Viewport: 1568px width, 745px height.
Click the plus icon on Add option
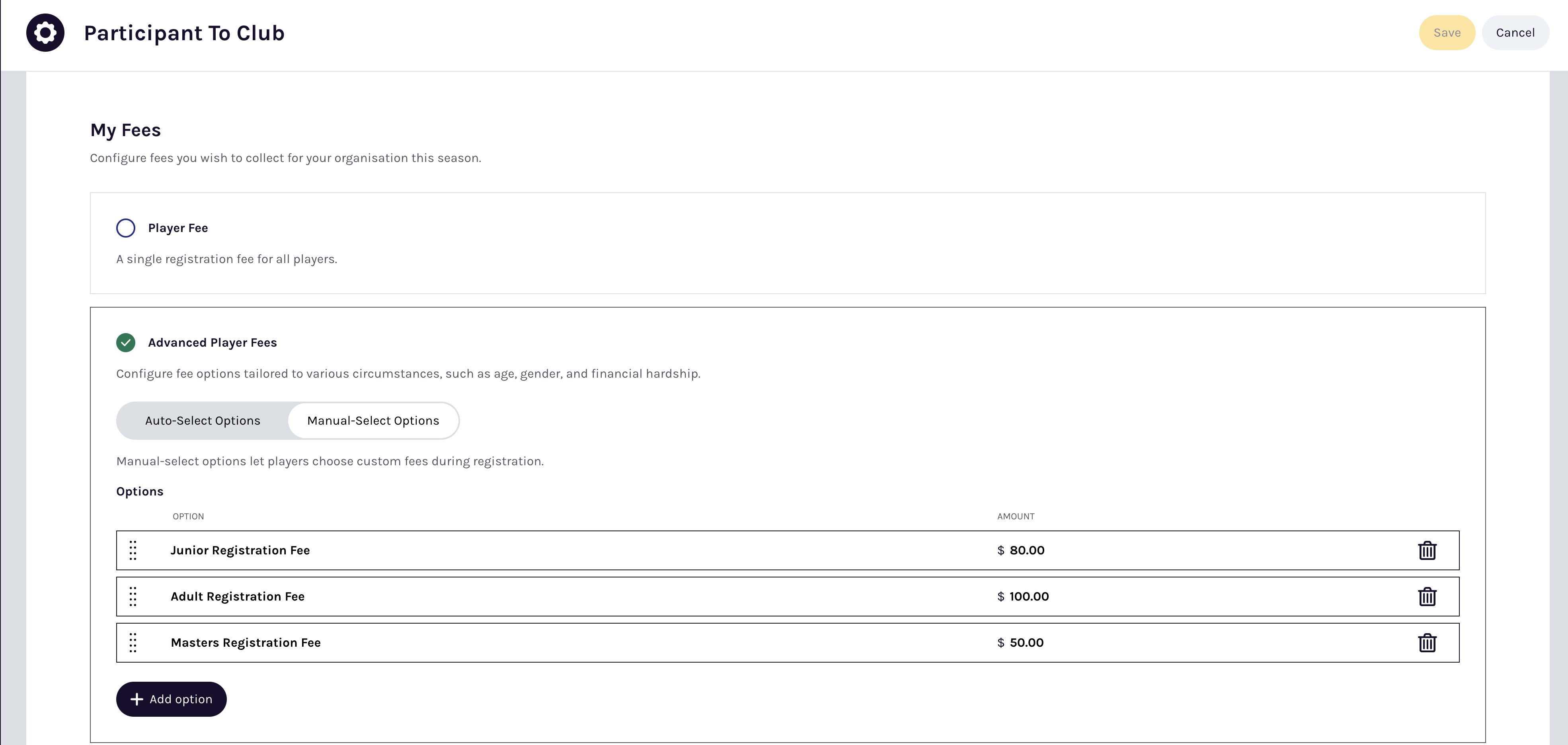pos(137,699)
